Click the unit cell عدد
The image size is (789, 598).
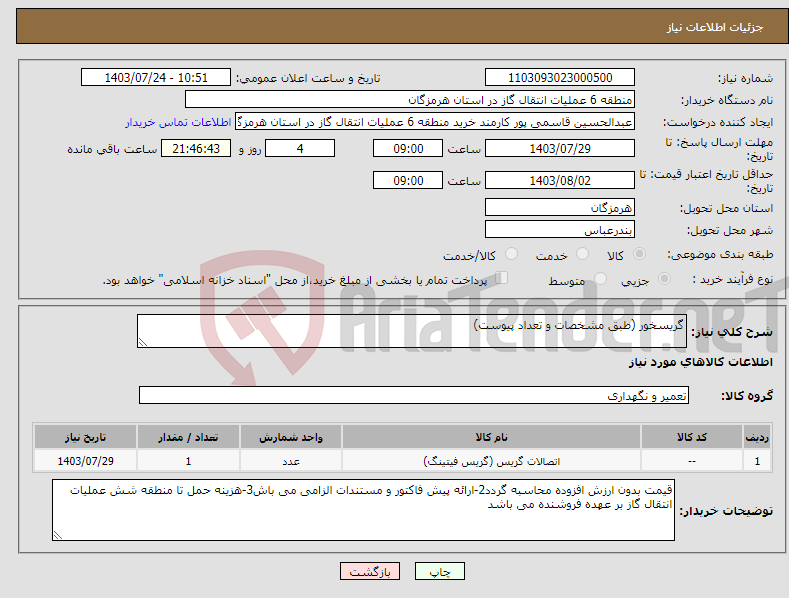click(x=291, y=461)
